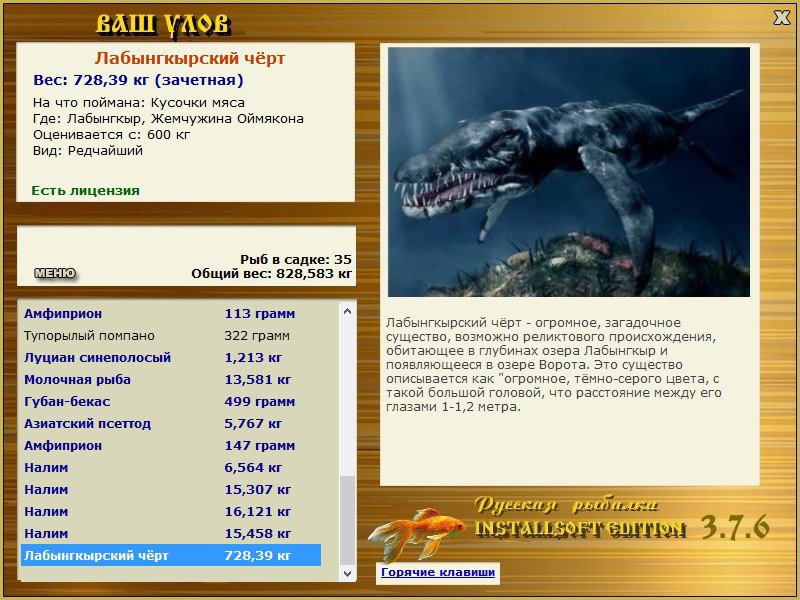Image resolution: width=800 pixels, height=600 pixels.
Task: Select Азиатский псеттод row
Action: point(171,423)
